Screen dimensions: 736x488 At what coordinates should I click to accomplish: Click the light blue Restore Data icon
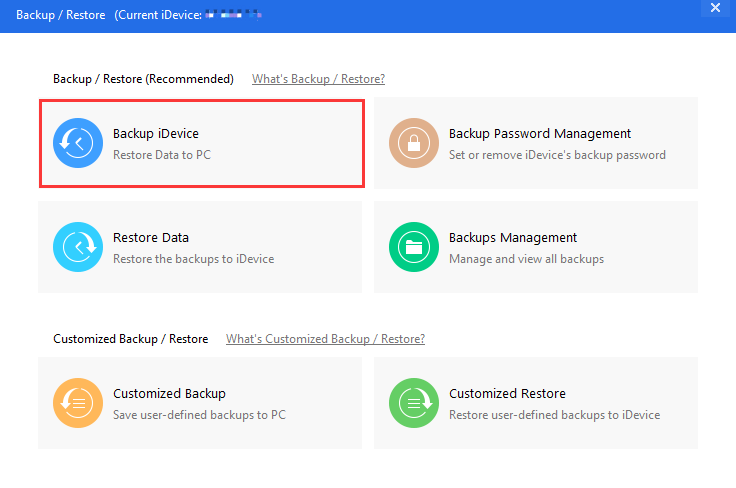click(x=78, y=247)
